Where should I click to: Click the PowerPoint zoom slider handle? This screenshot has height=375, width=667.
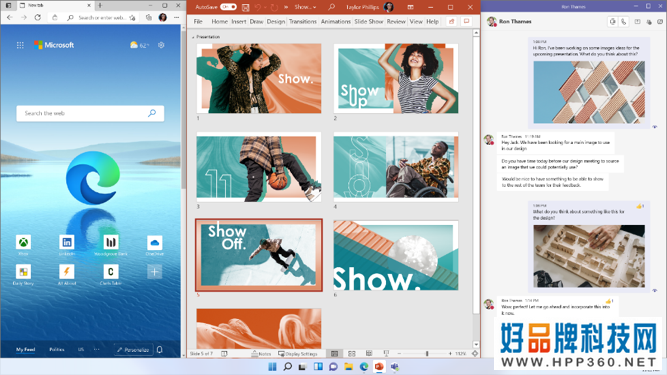coord(427,353)
